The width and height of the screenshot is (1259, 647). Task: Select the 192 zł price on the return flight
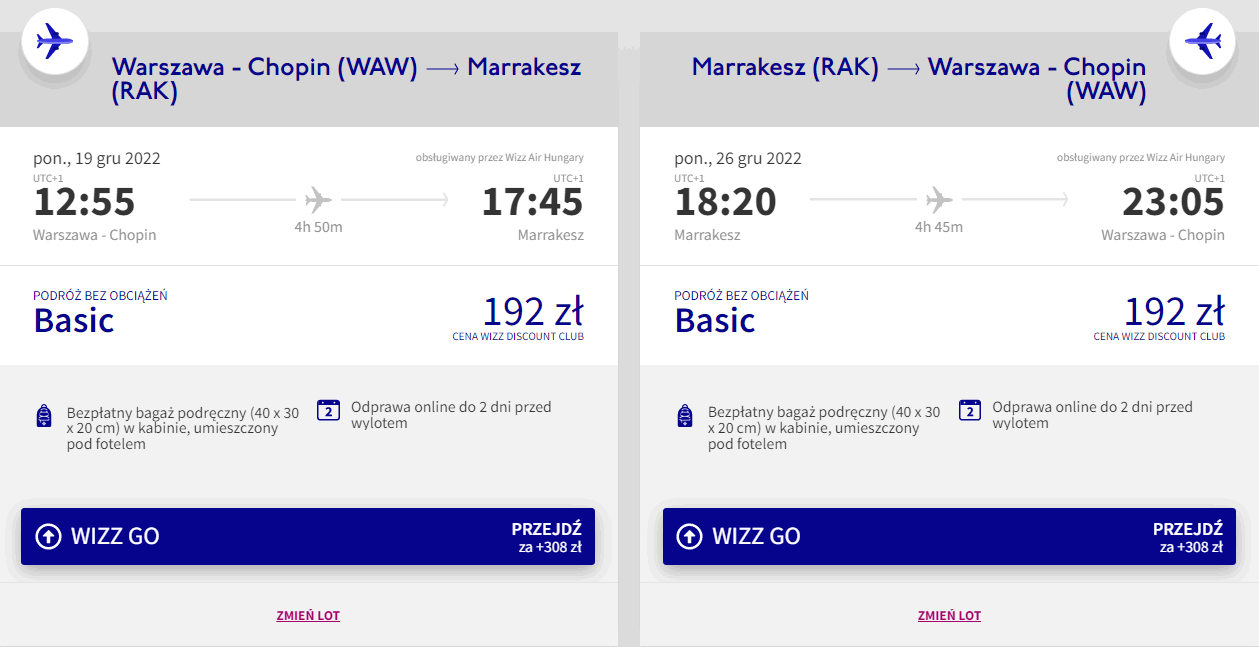(x=1174, y=312)
